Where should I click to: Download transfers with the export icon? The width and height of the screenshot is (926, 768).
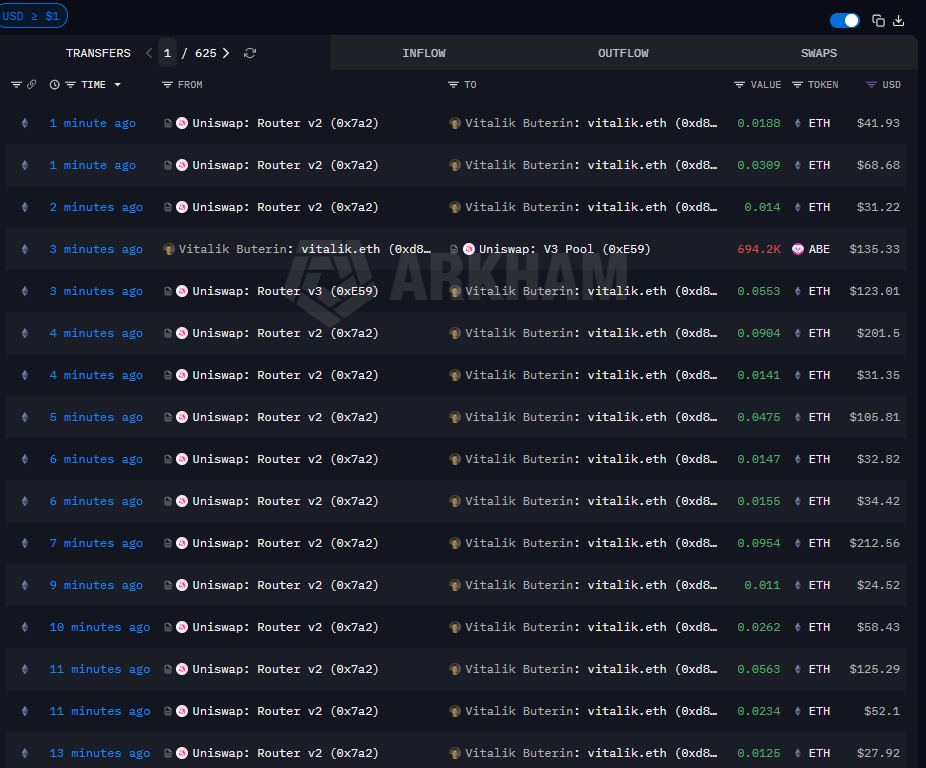point(898,21)
